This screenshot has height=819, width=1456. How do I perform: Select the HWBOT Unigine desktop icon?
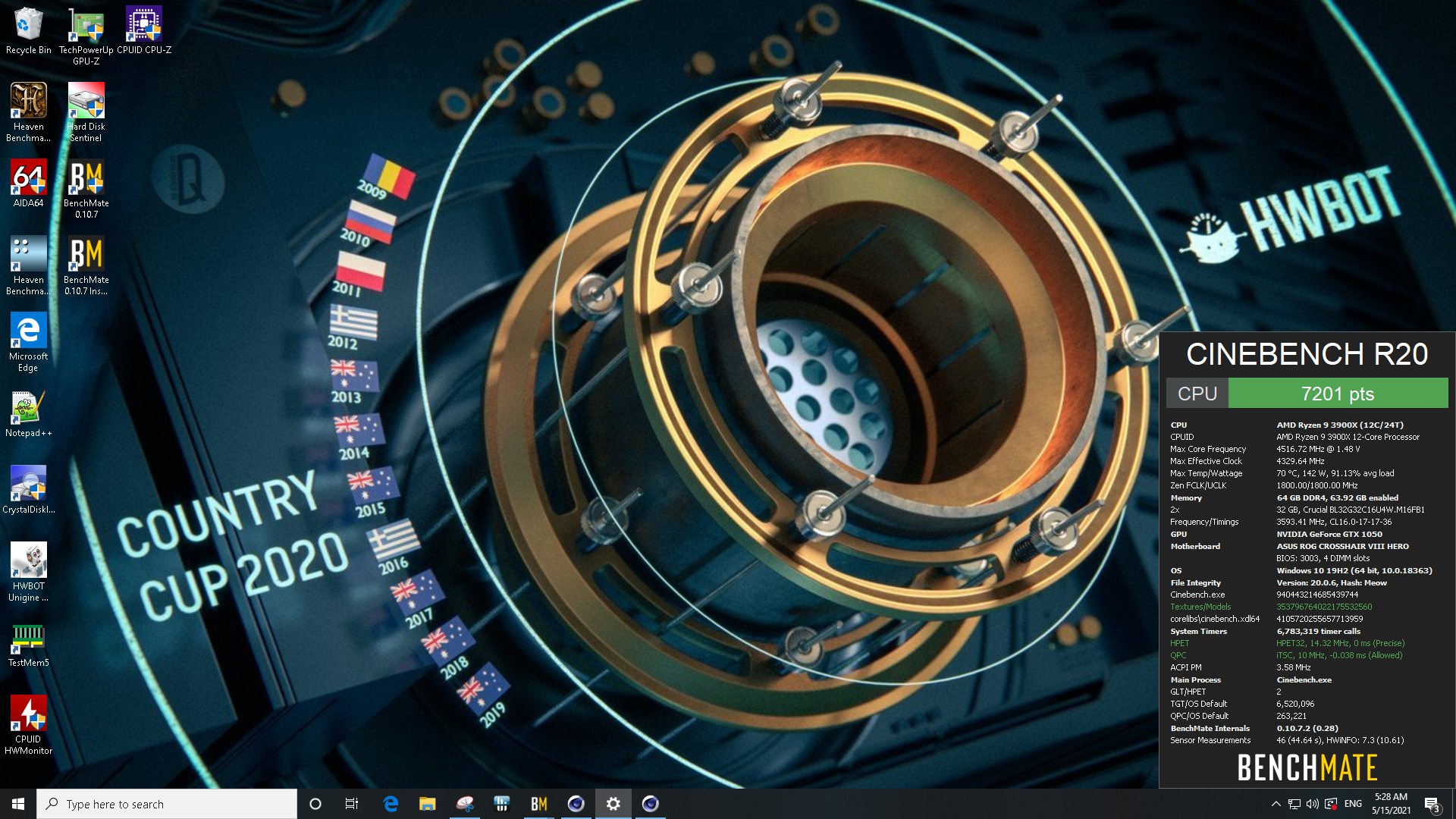(x=28, y=572)
